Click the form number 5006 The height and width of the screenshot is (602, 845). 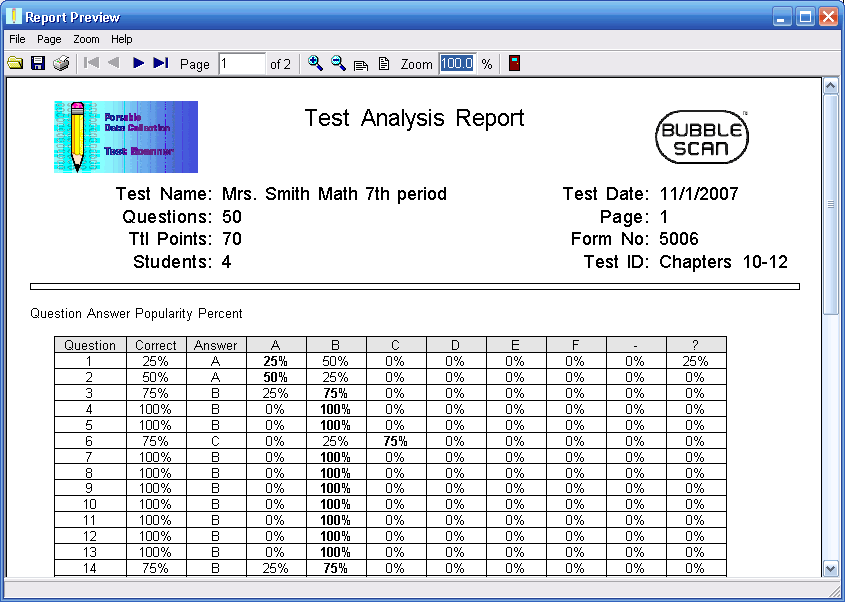click(x=679, y=239)
